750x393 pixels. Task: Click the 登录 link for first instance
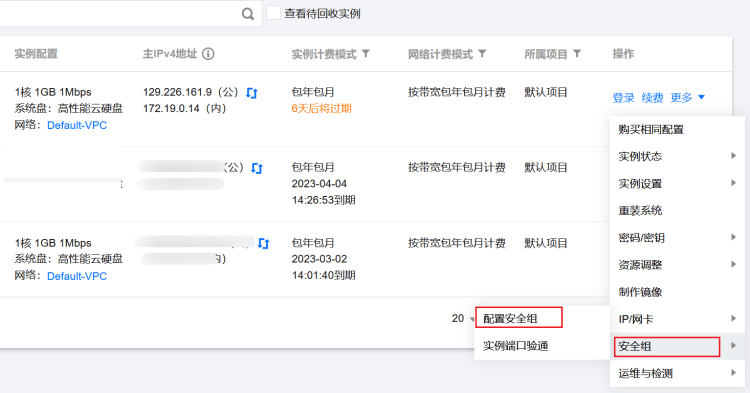point(623,98)
